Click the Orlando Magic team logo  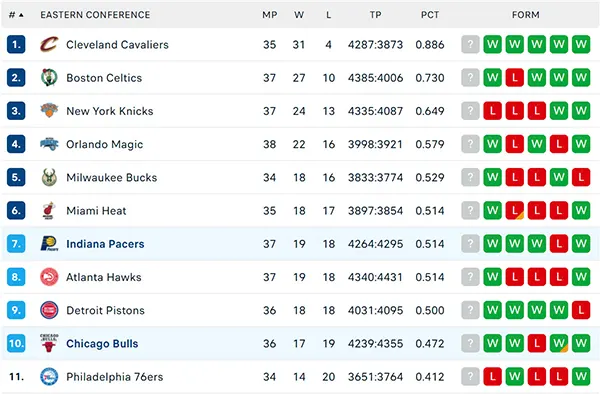[49, 144]
